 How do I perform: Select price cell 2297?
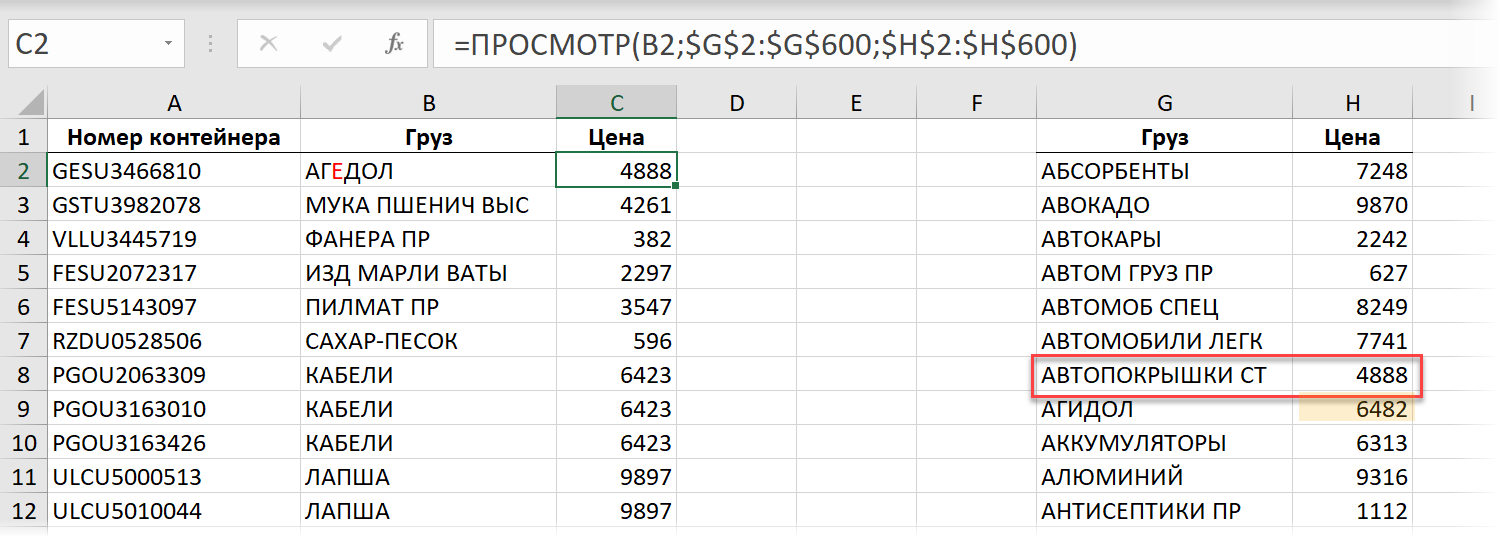(617, 273)
